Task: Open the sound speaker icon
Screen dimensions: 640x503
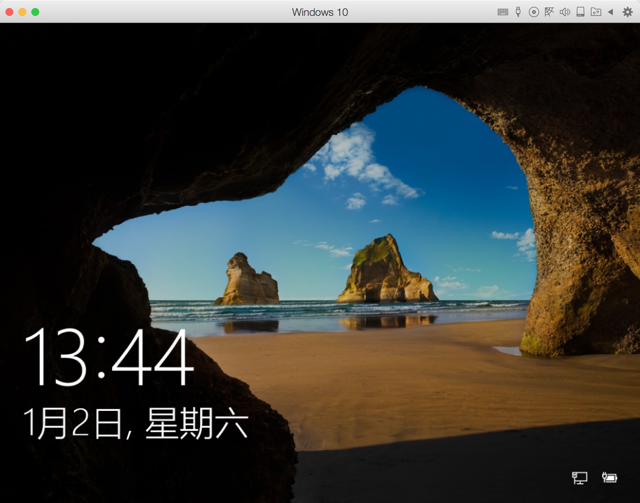Action: coord(564,12)
